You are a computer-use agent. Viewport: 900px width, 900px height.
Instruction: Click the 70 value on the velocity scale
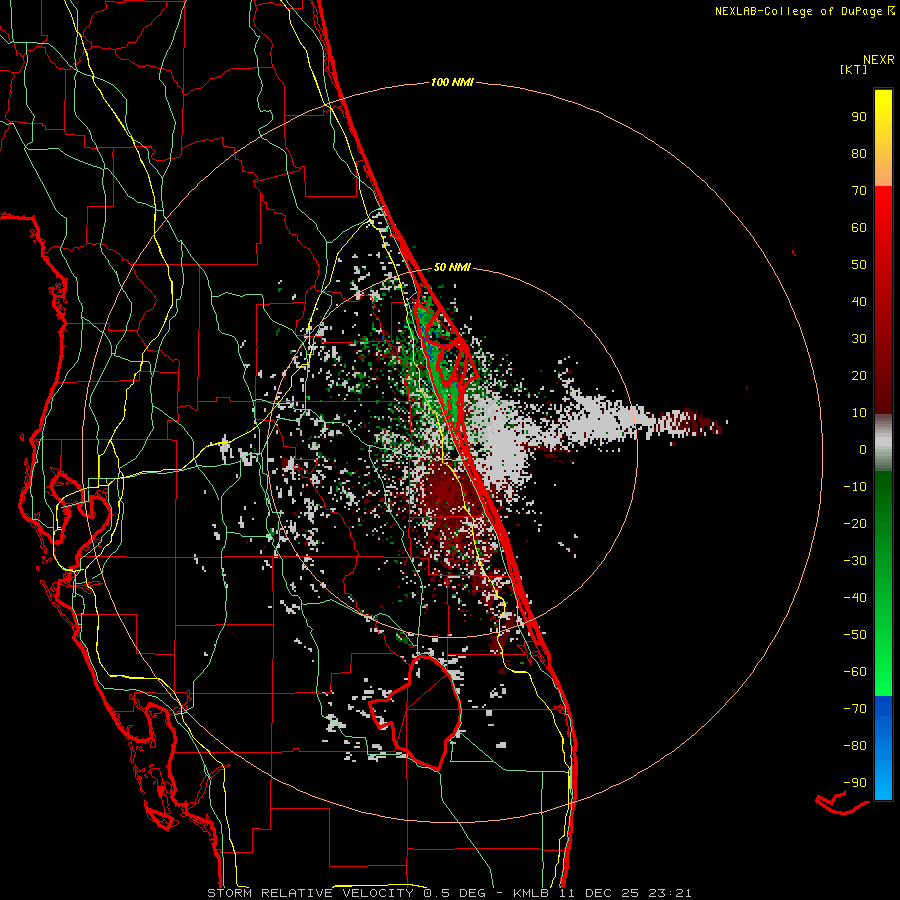pos(859,191)
